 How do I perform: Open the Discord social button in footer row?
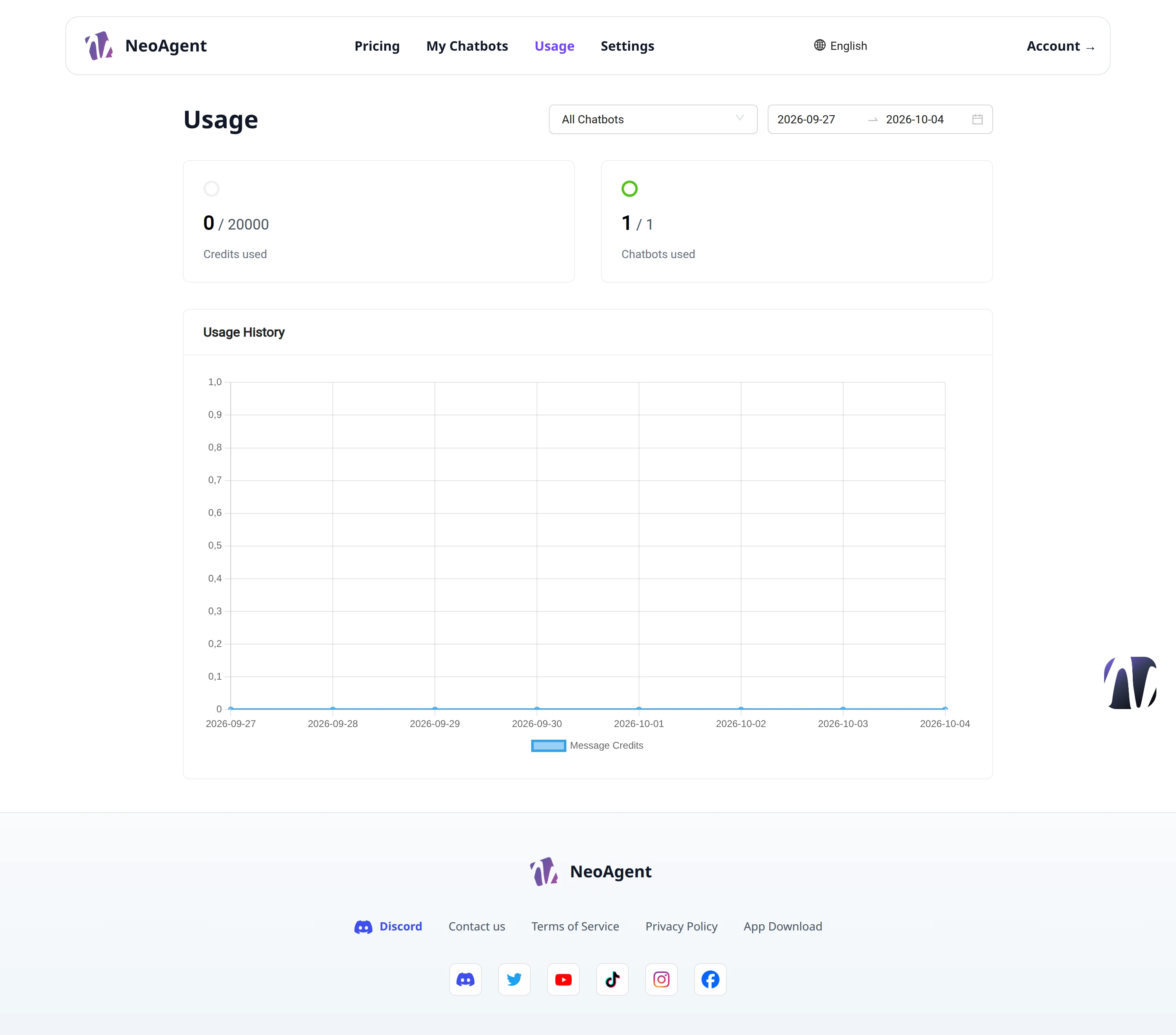(465, 979)
